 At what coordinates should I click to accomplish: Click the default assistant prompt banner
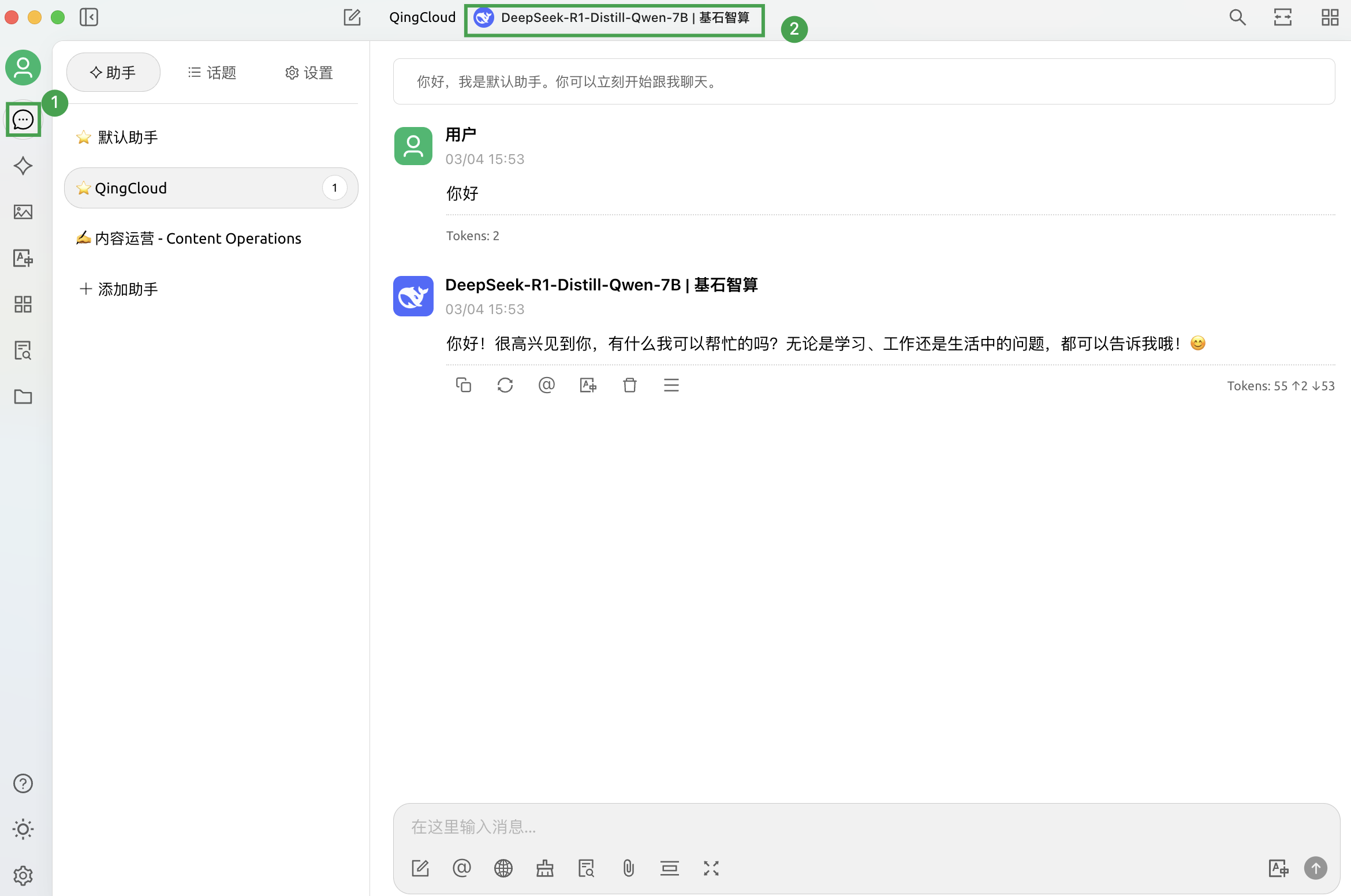864,81
